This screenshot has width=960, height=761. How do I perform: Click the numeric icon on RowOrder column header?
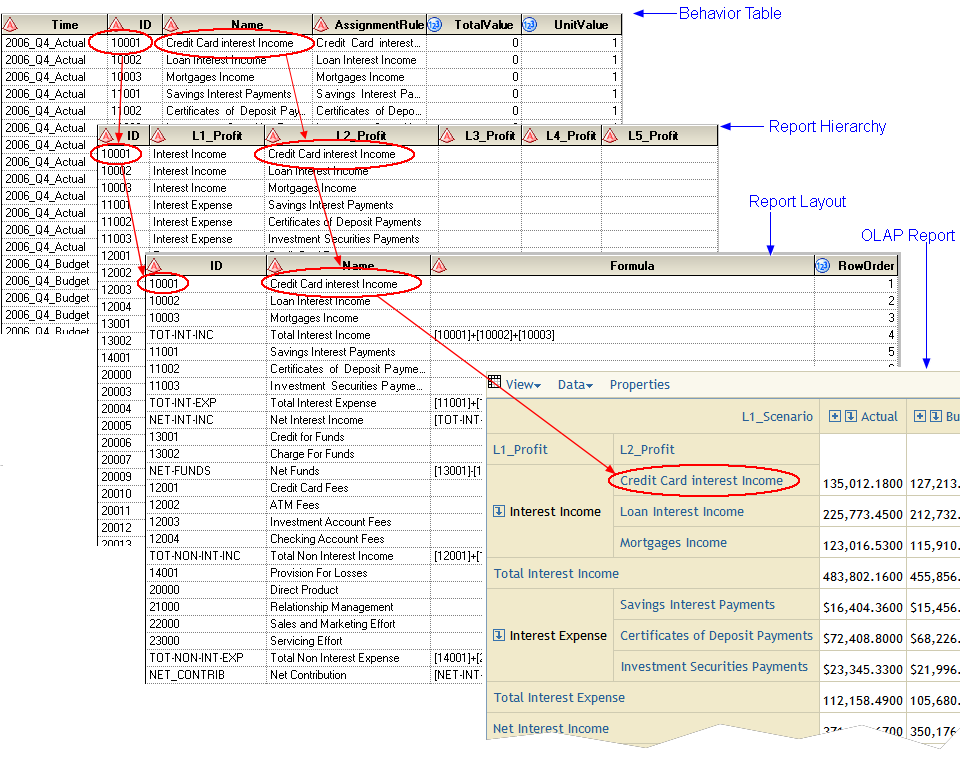click(823, 266)
